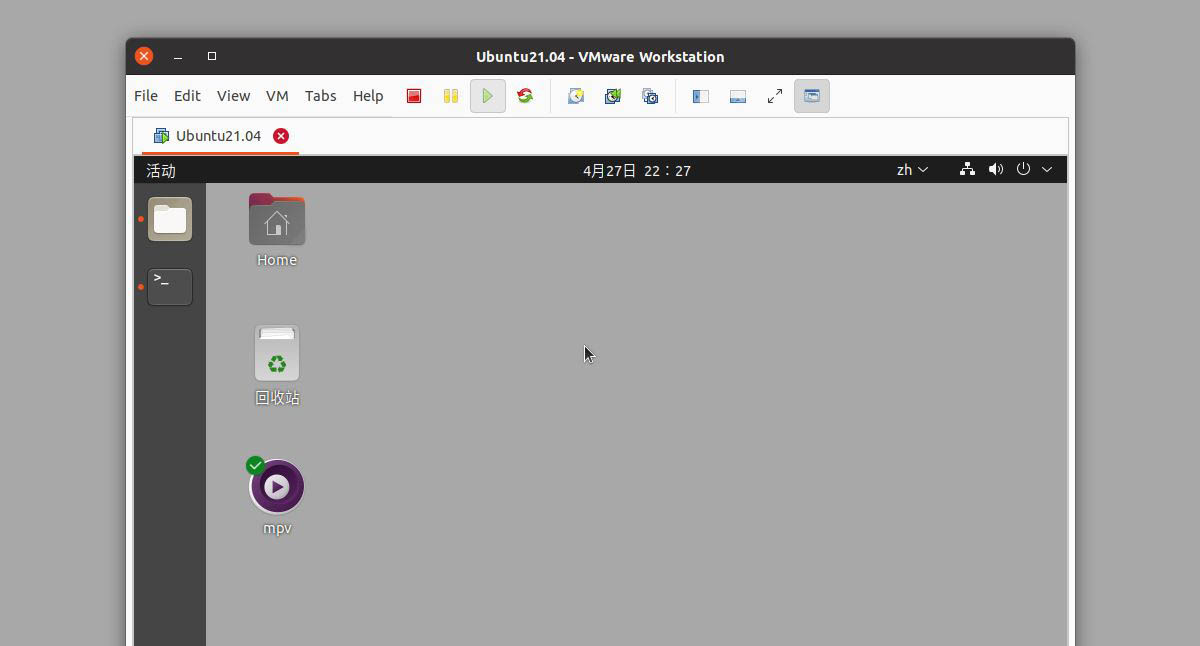Take a snapshot of the virtual machine

[576, 96]
